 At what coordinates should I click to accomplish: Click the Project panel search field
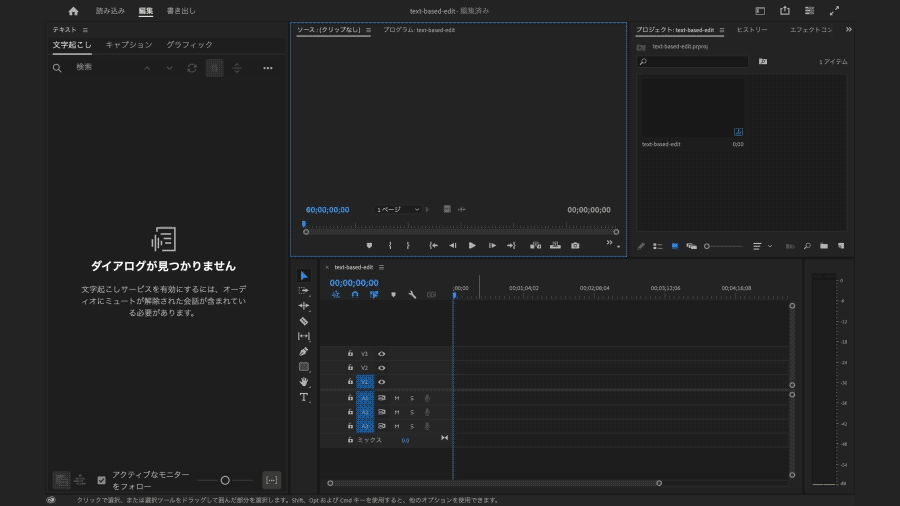(692, 61)
